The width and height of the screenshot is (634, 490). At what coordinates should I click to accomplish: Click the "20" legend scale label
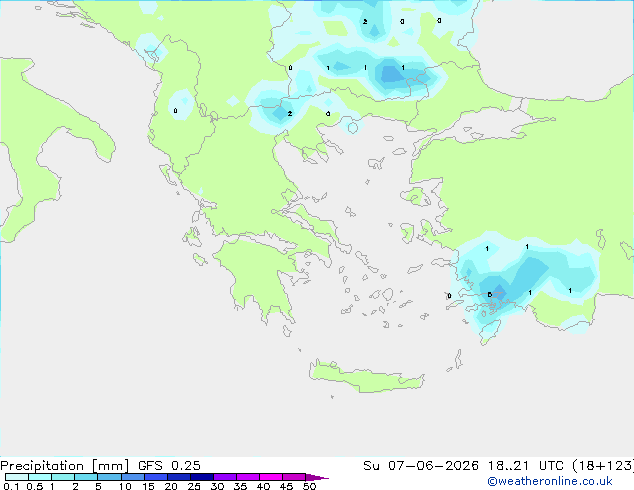point(171,486)
